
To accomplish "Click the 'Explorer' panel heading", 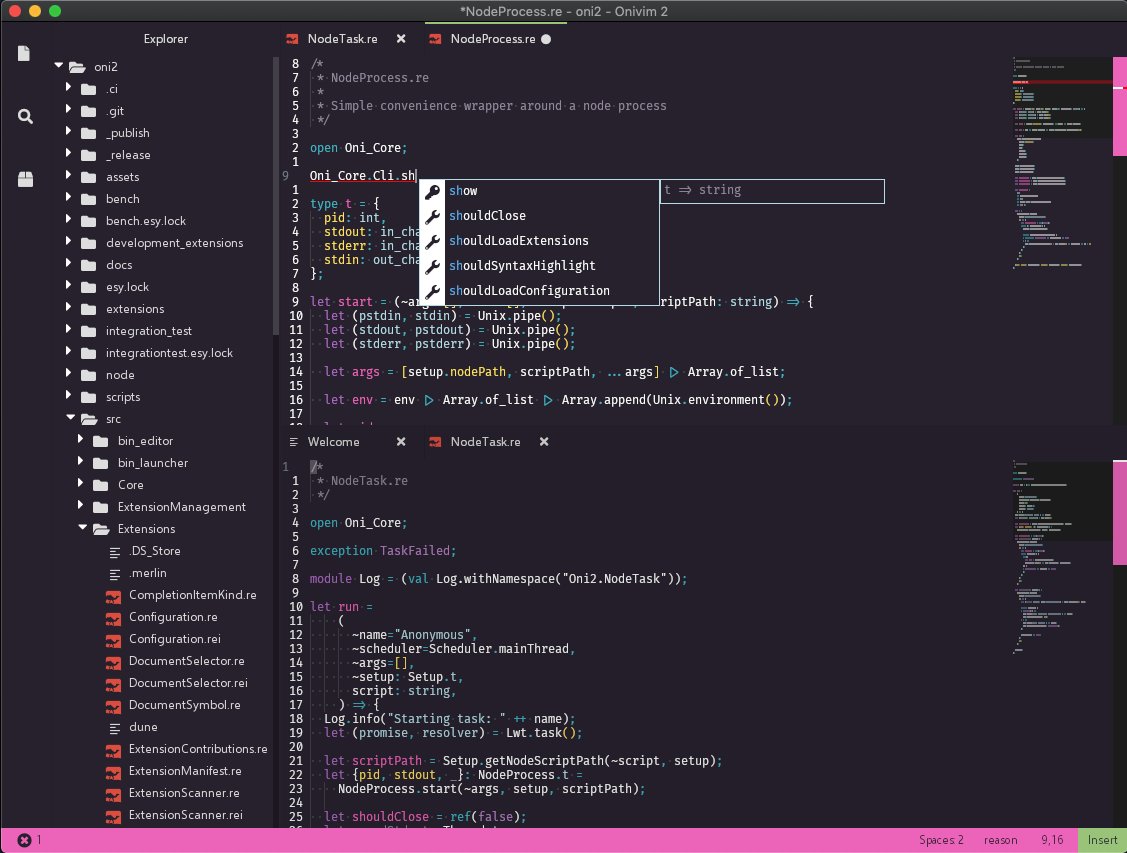I will (165, 40).
